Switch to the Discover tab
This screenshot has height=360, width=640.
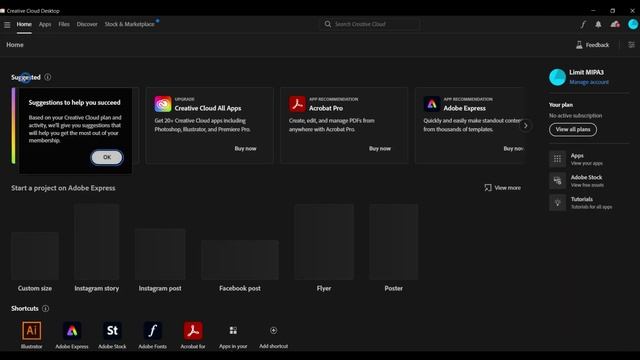pos(87,24)
